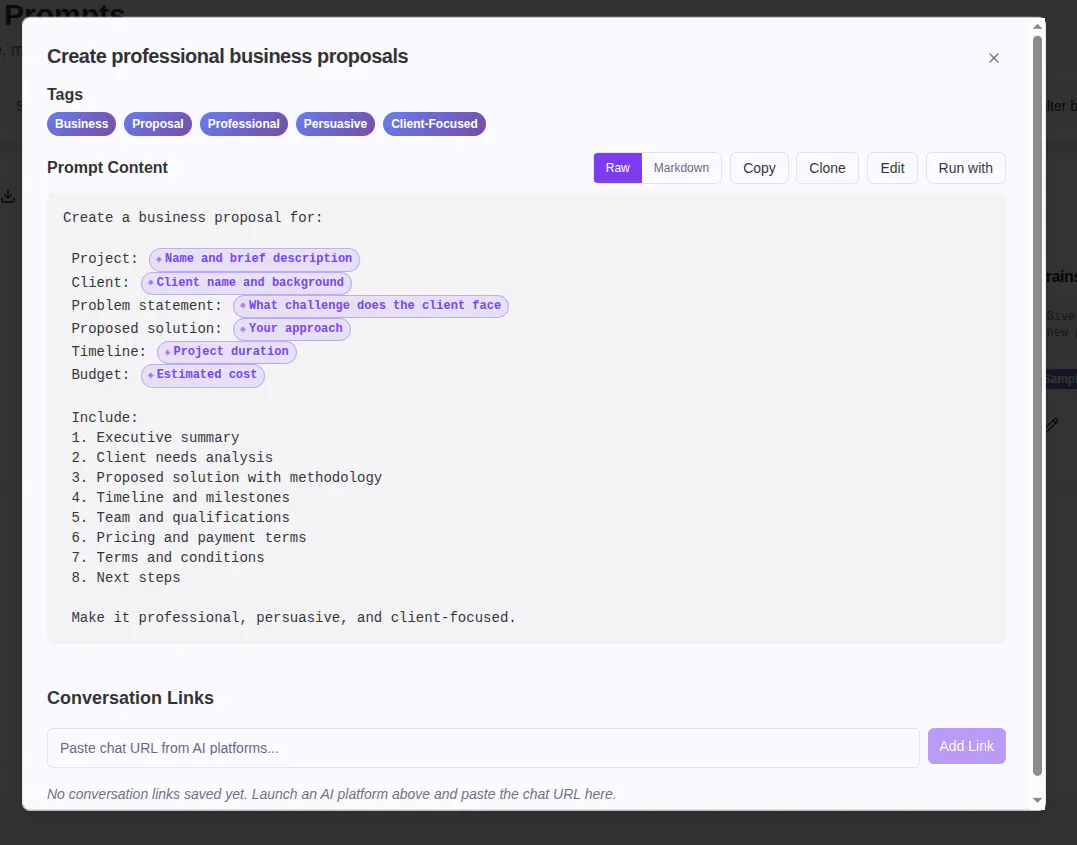Click the 'Estimated cost' variable chip
Screen dimensions: 1077x845
(x=203, y=374)
